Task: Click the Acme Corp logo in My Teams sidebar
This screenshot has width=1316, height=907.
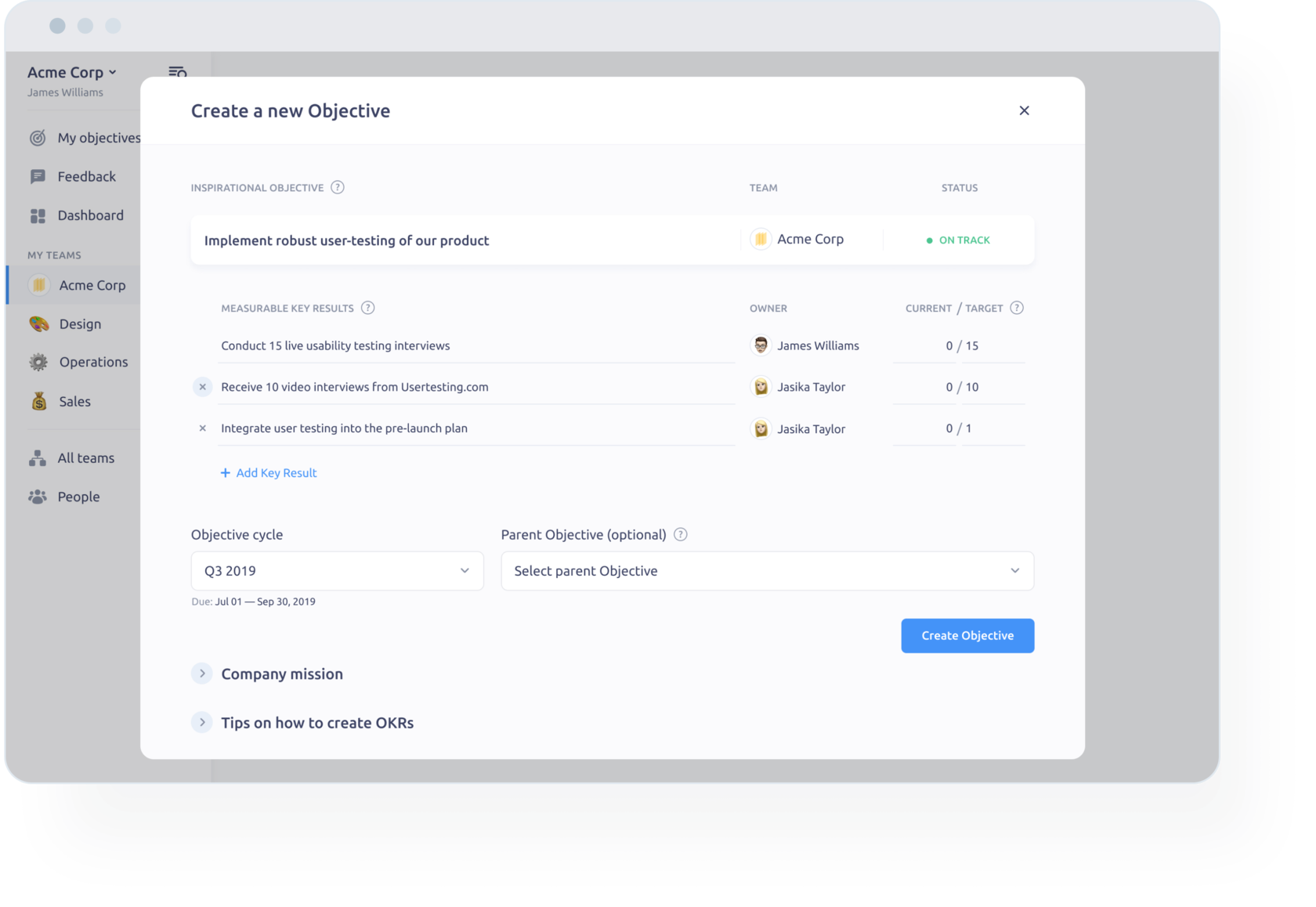Action: click(x=38, y=285)
